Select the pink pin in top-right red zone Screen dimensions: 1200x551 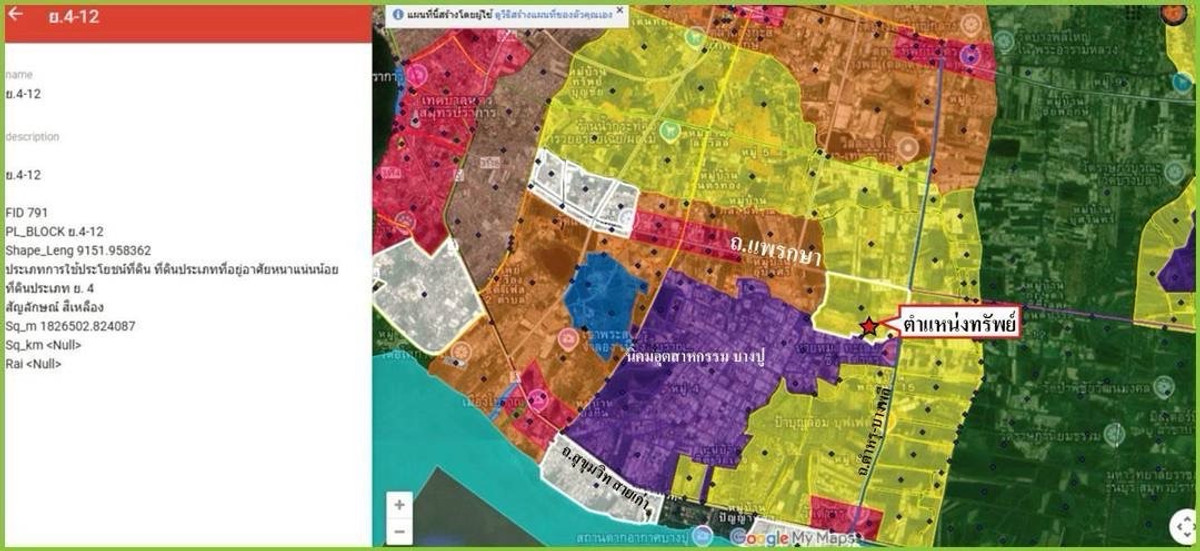coord(968,56)
